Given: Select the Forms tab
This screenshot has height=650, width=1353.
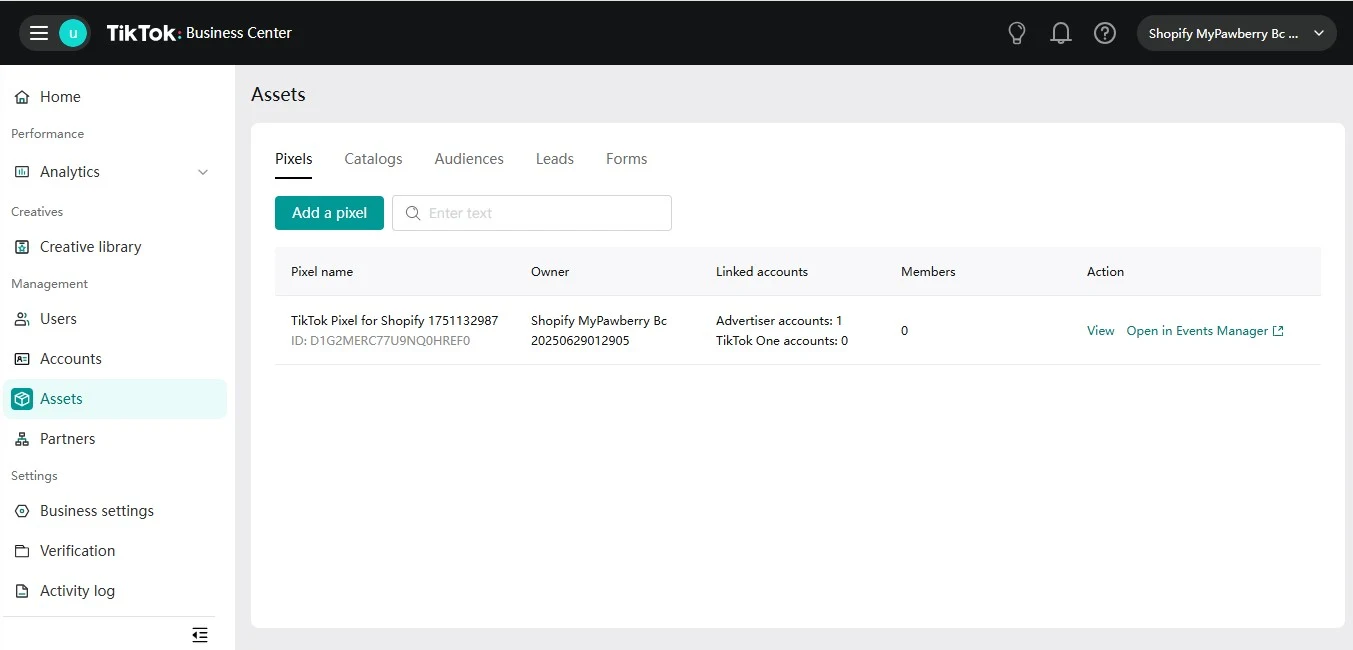Looking at the screenshot, I should point(626,159).
